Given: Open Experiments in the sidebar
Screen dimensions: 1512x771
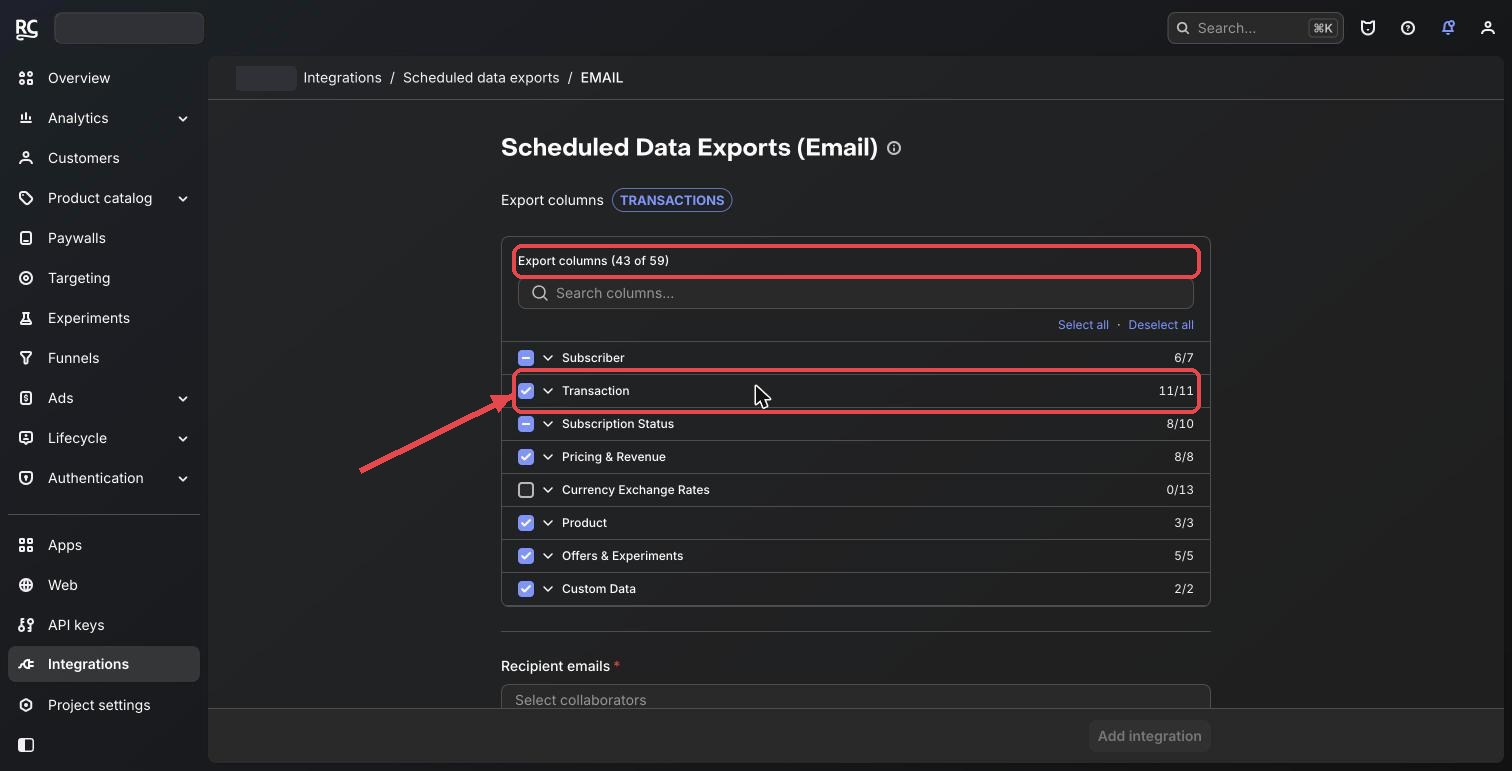Looking at the screenshot, I should 104,318.
